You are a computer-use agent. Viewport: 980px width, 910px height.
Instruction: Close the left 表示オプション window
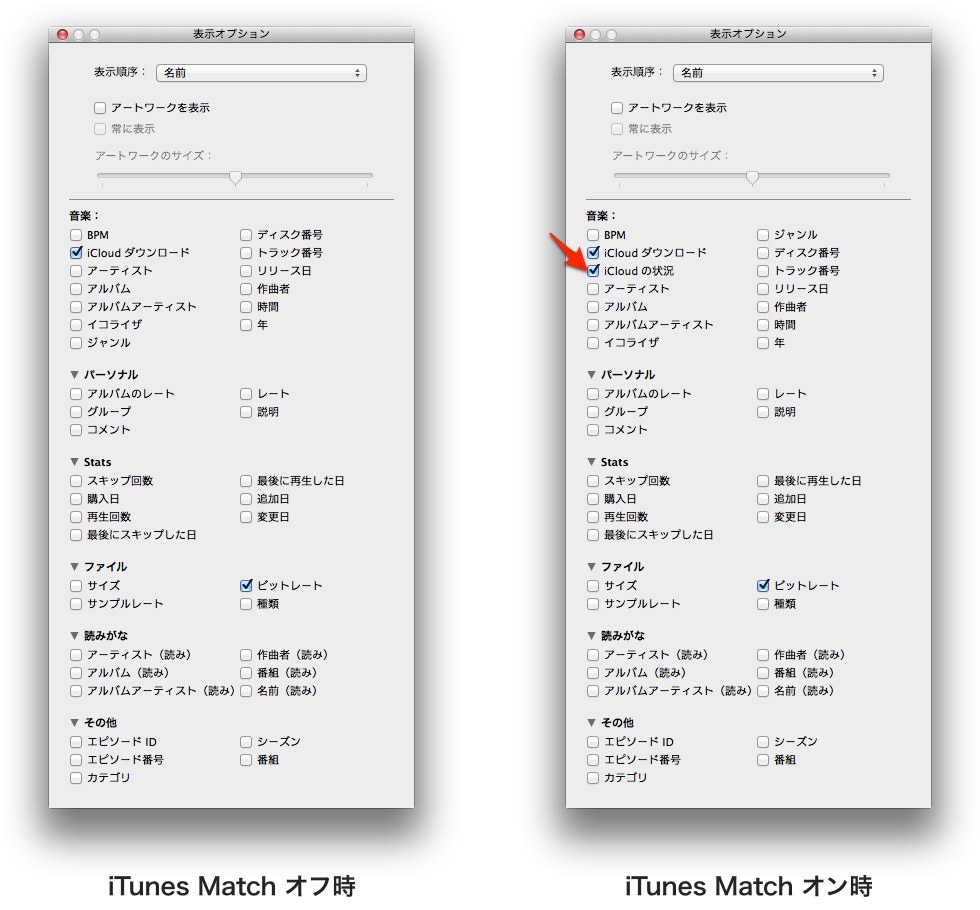(62, 34)
